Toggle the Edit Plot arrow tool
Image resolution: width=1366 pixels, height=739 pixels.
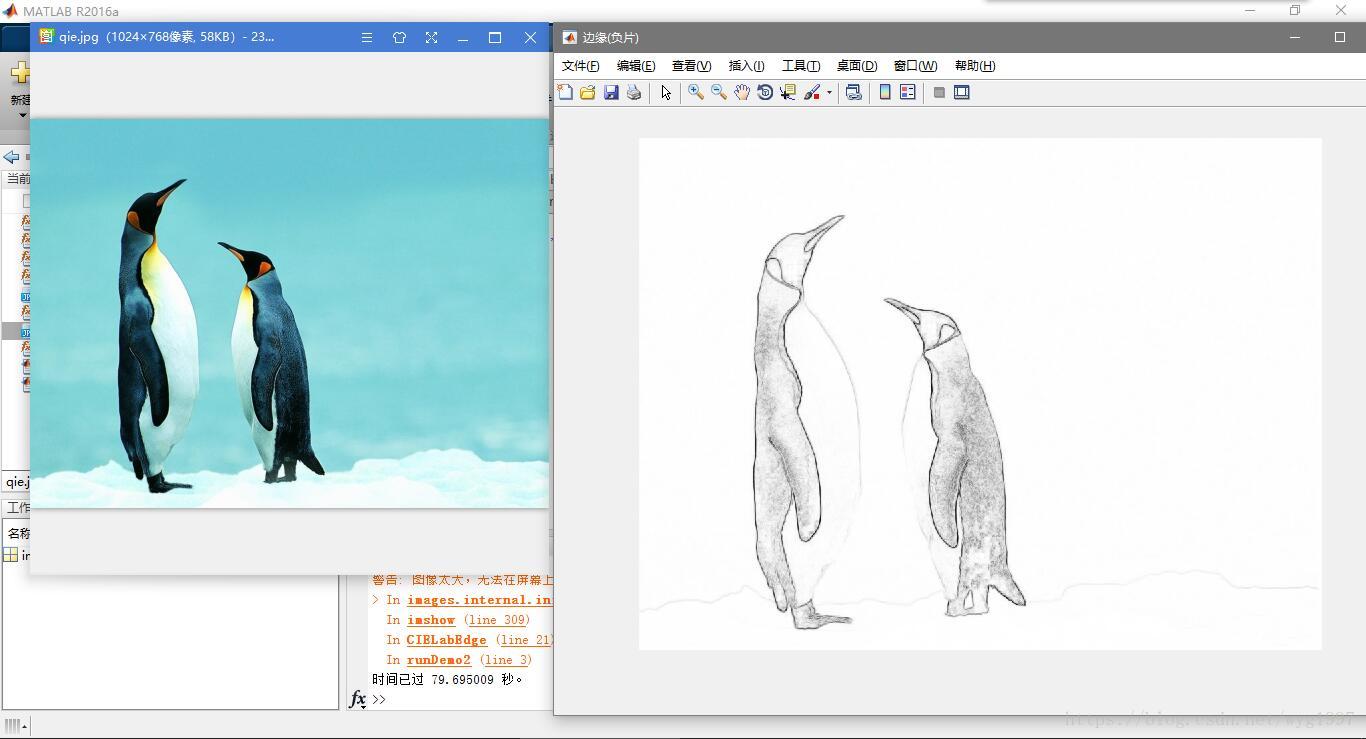click(666, 92)
